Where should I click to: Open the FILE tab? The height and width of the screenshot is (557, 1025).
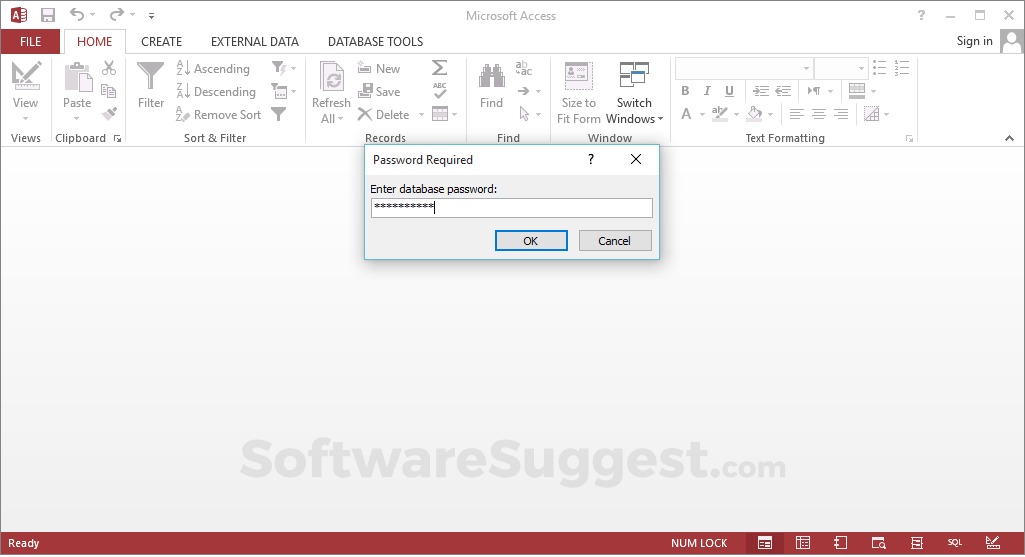[x=30, y=42]
